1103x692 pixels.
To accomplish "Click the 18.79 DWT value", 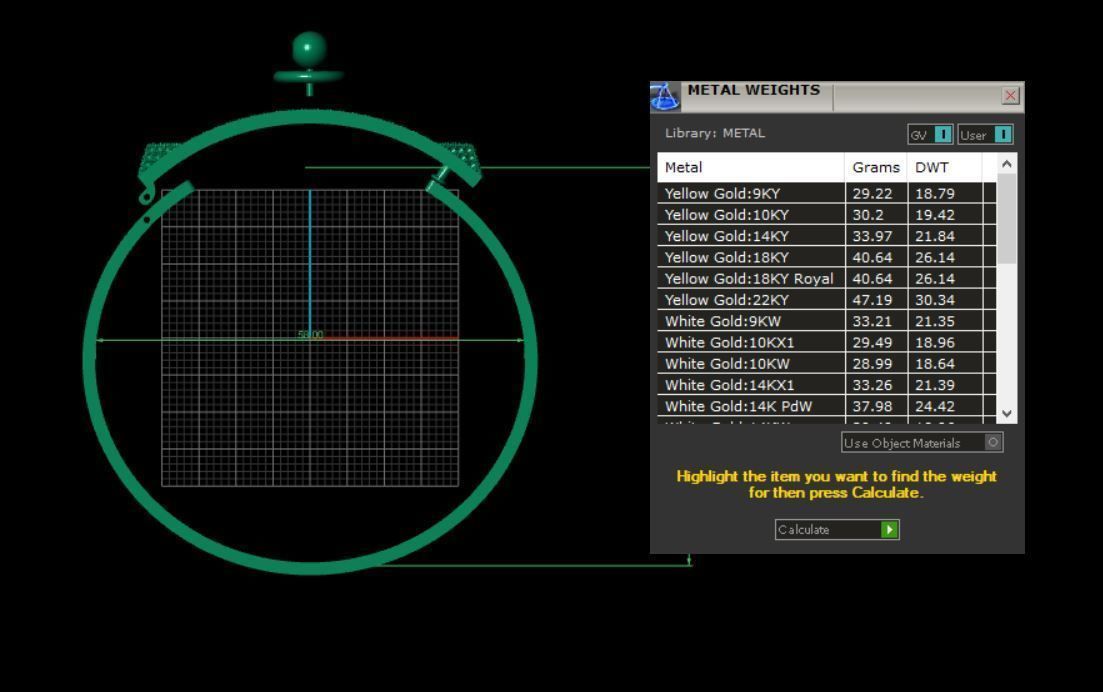I will click(935, 193).
